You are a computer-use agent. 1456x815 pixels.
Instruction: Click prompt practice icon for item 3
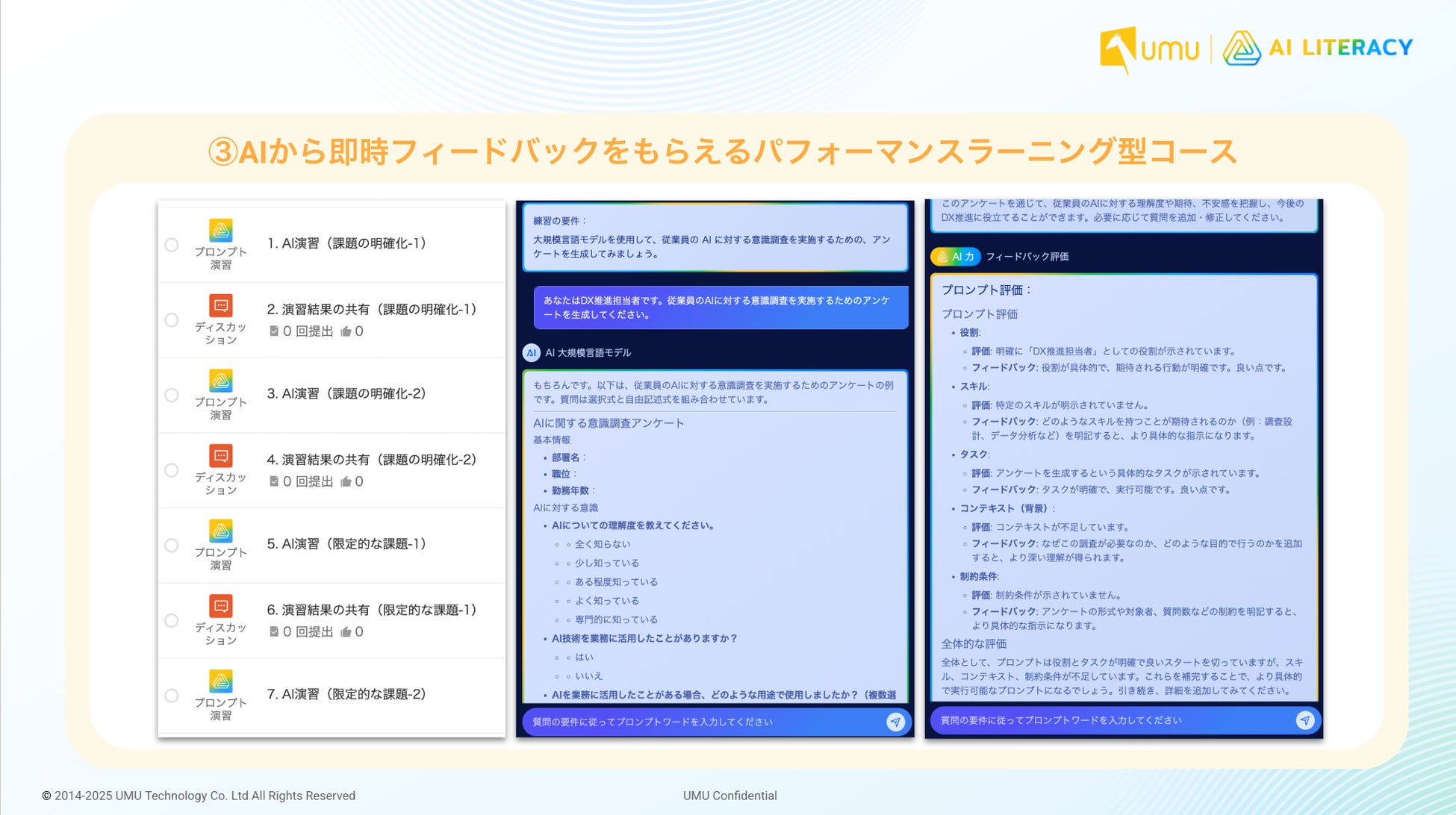click(220, 381)
